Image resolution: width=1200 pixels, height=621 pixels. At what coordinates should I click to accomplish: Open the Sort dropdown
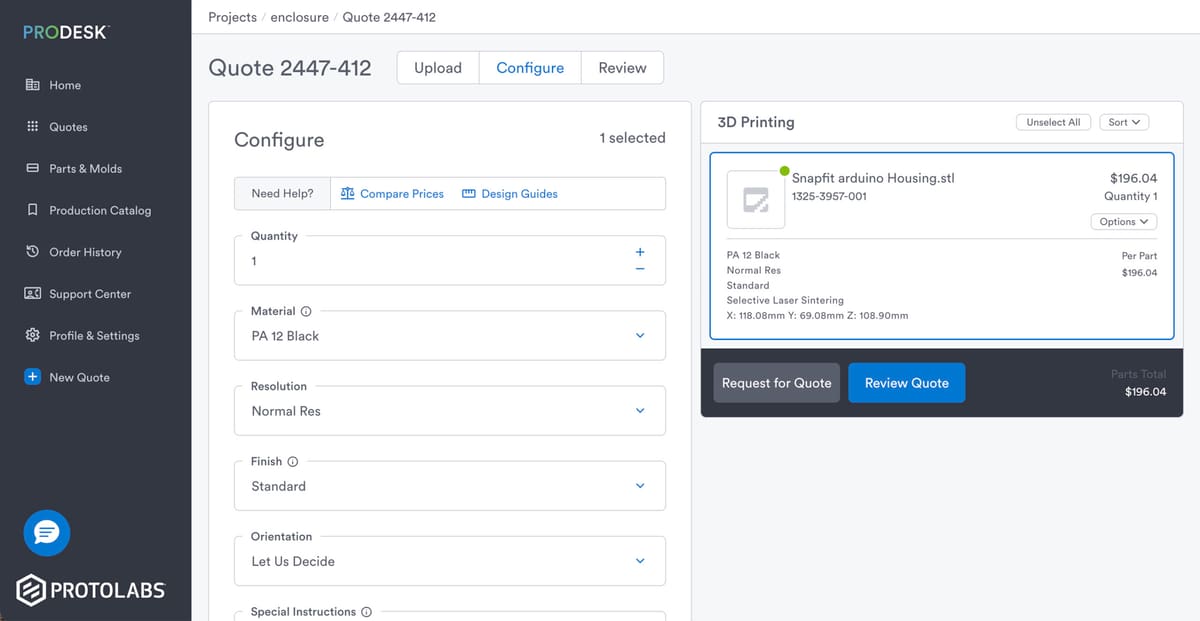[x=1124, y=122]
